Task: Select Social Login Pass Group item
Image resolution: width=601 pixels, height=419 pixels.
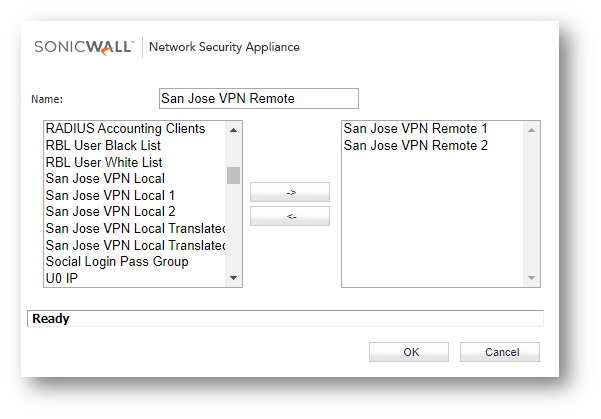Action: coord(117,262)
